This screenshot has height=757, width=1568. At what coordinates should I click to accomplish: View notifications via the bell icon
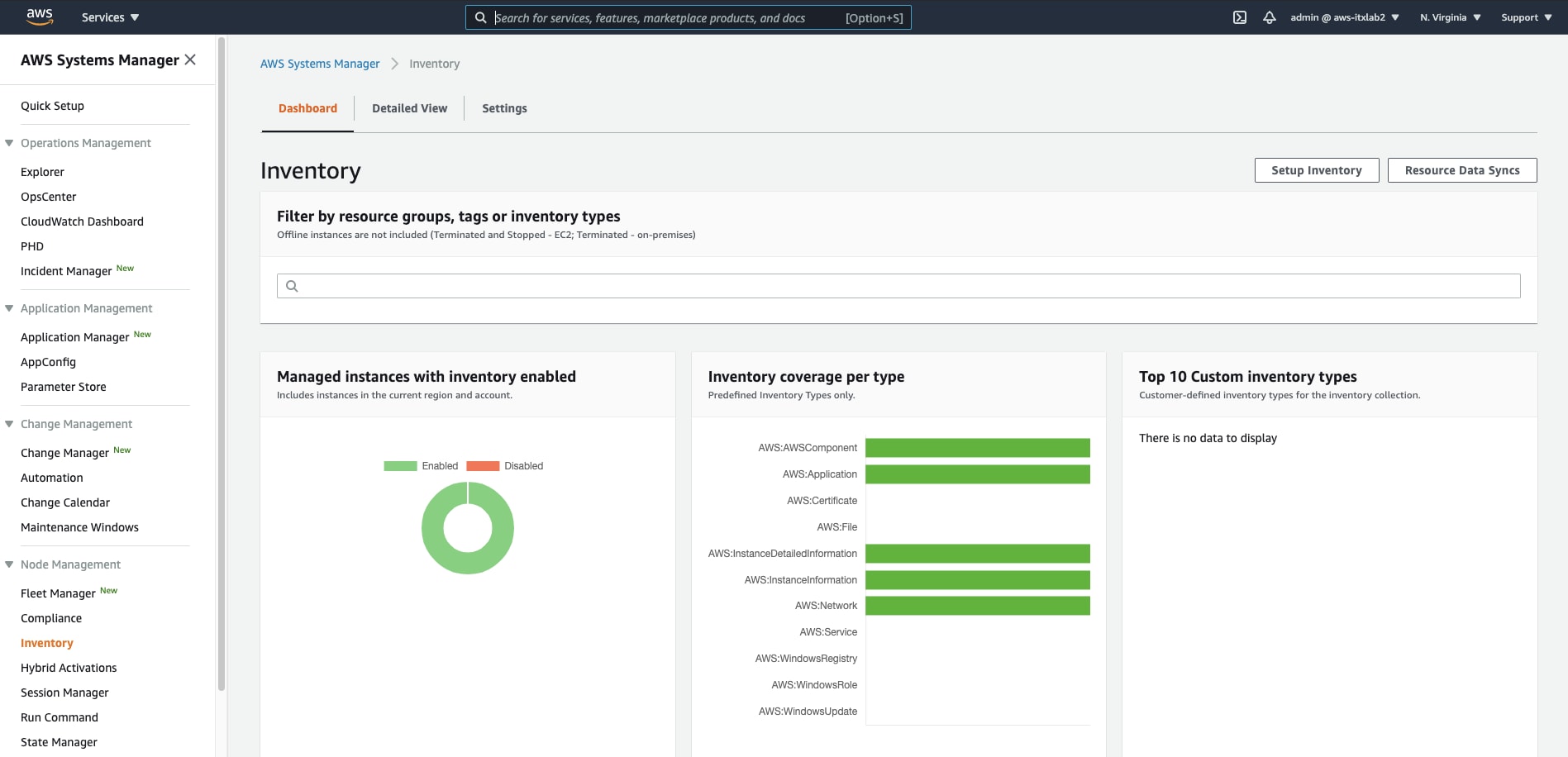click(1270, 17)
